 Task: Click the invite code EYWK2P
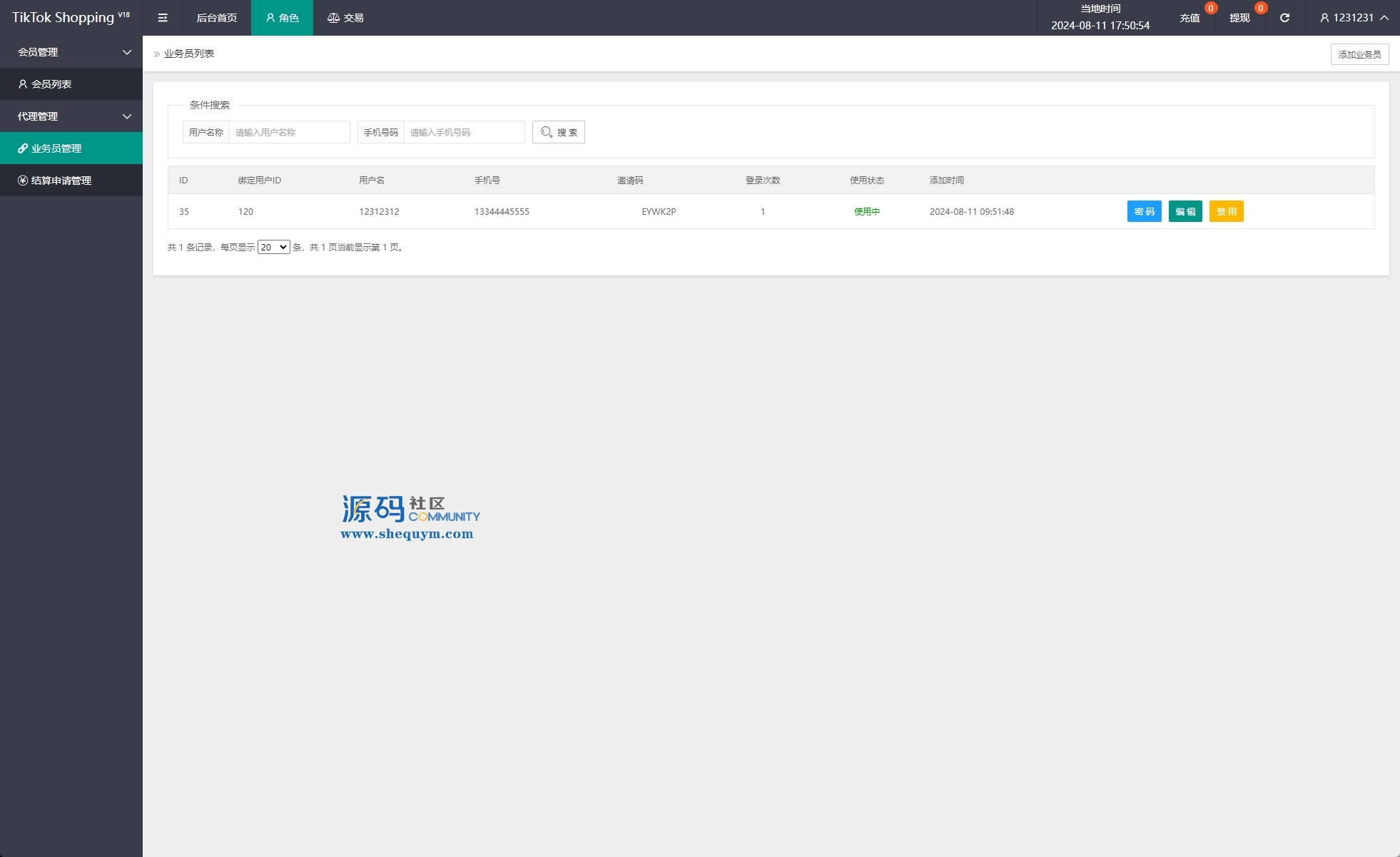659,212
